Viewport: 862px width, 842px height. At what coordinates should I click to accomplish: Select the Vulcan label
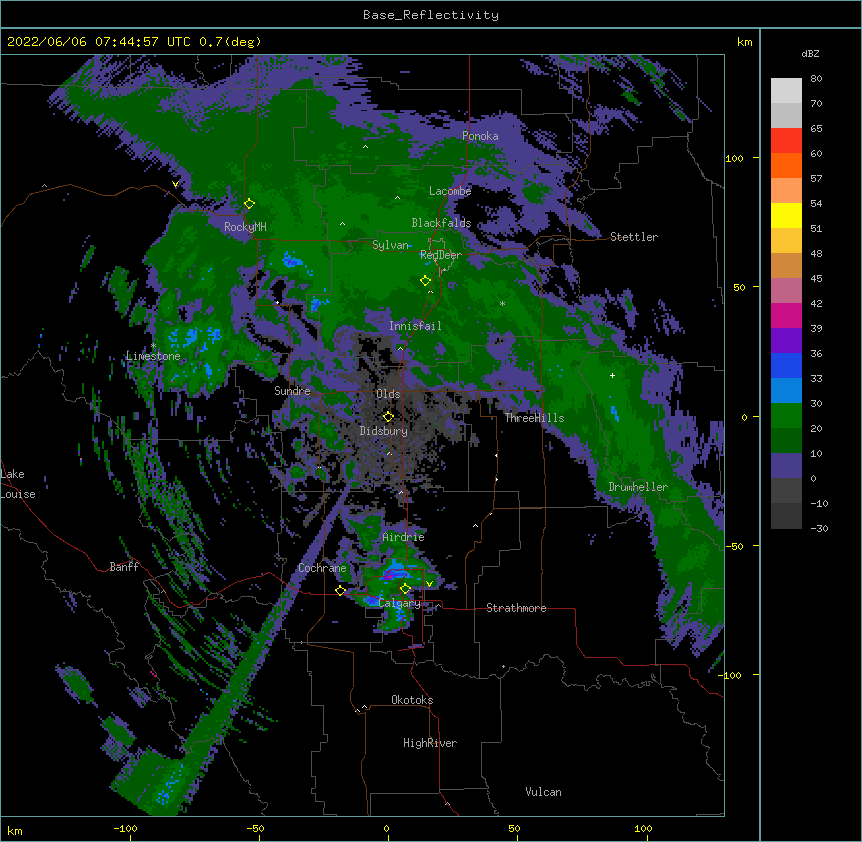click(543, 792)
